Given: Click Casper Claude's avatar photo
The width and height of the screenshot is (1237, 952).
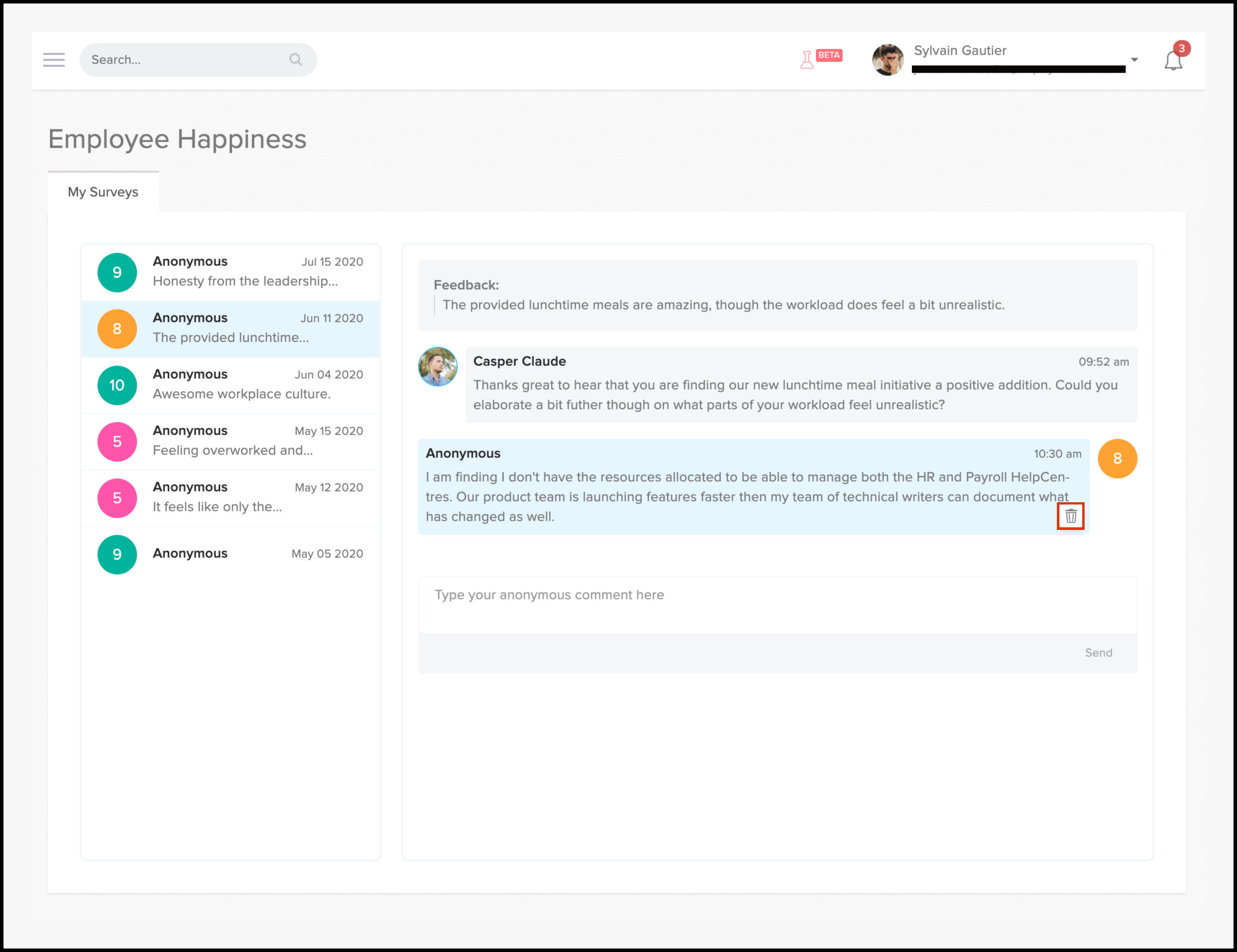Looking at the screenshot, I should 437,367.
